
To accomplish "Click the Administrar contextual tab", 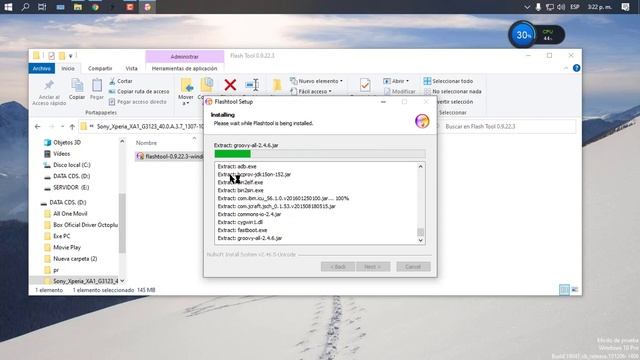I will click(184, 57).
